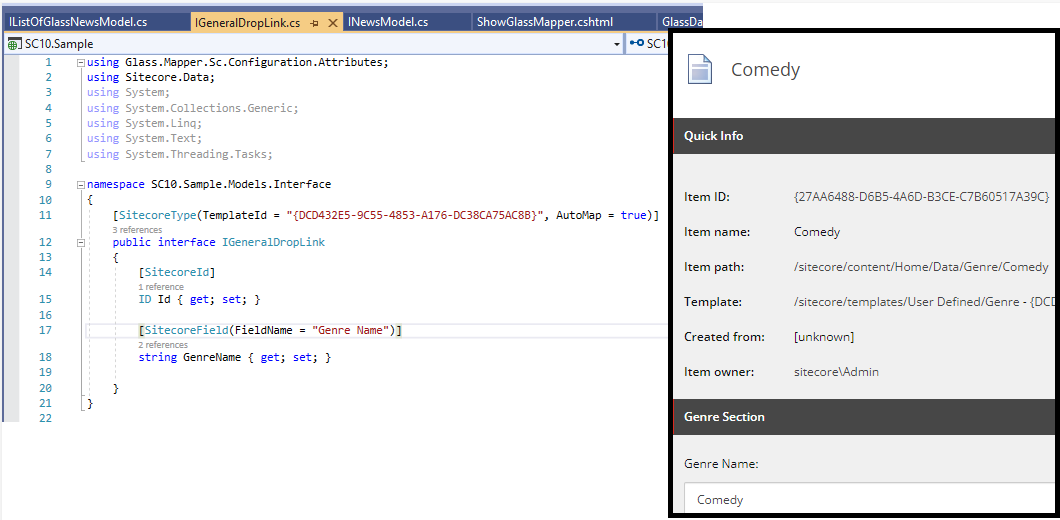Click the [unknown] Created from value
The width and height of the screenshot is (1060, 520).
coord(824,337)
